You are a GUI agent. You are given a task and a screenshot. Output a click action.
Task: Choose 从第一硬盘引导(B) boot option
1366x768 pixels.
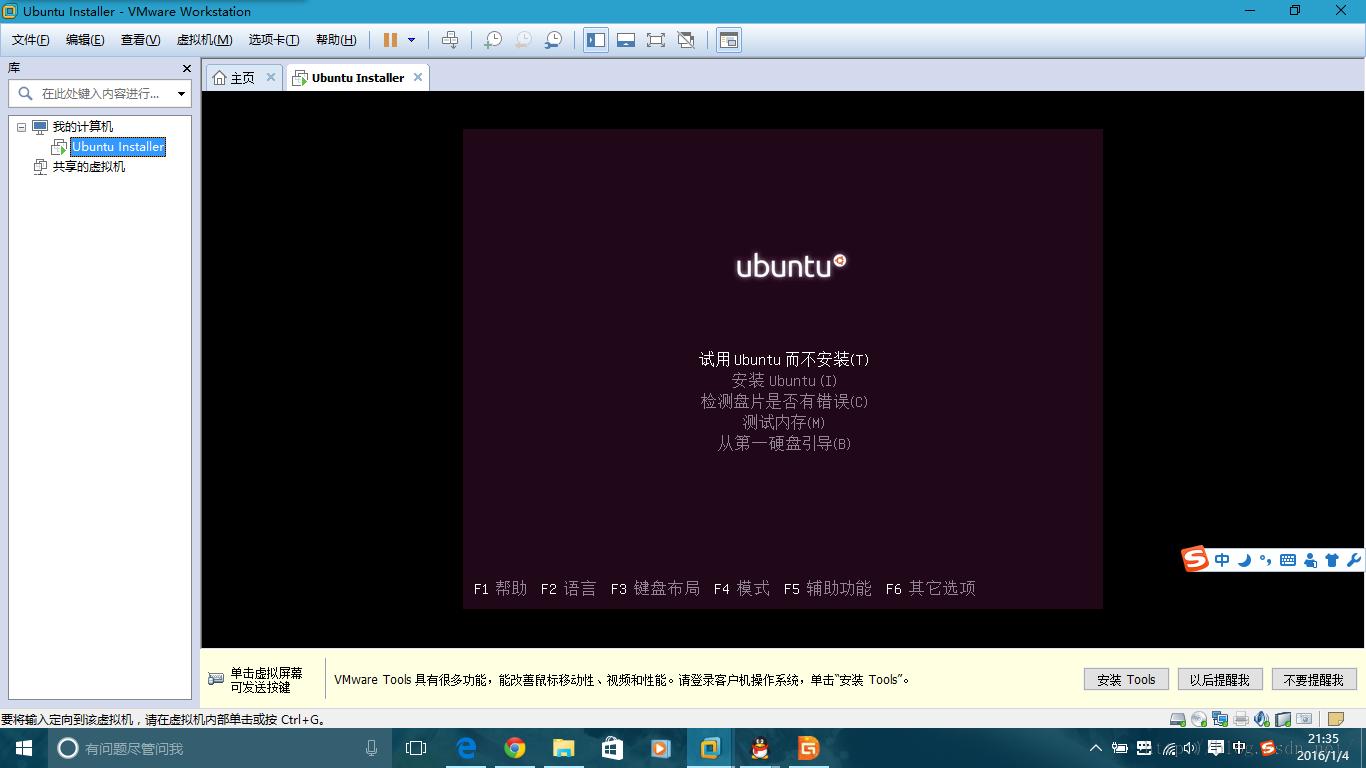pos(784,443)
